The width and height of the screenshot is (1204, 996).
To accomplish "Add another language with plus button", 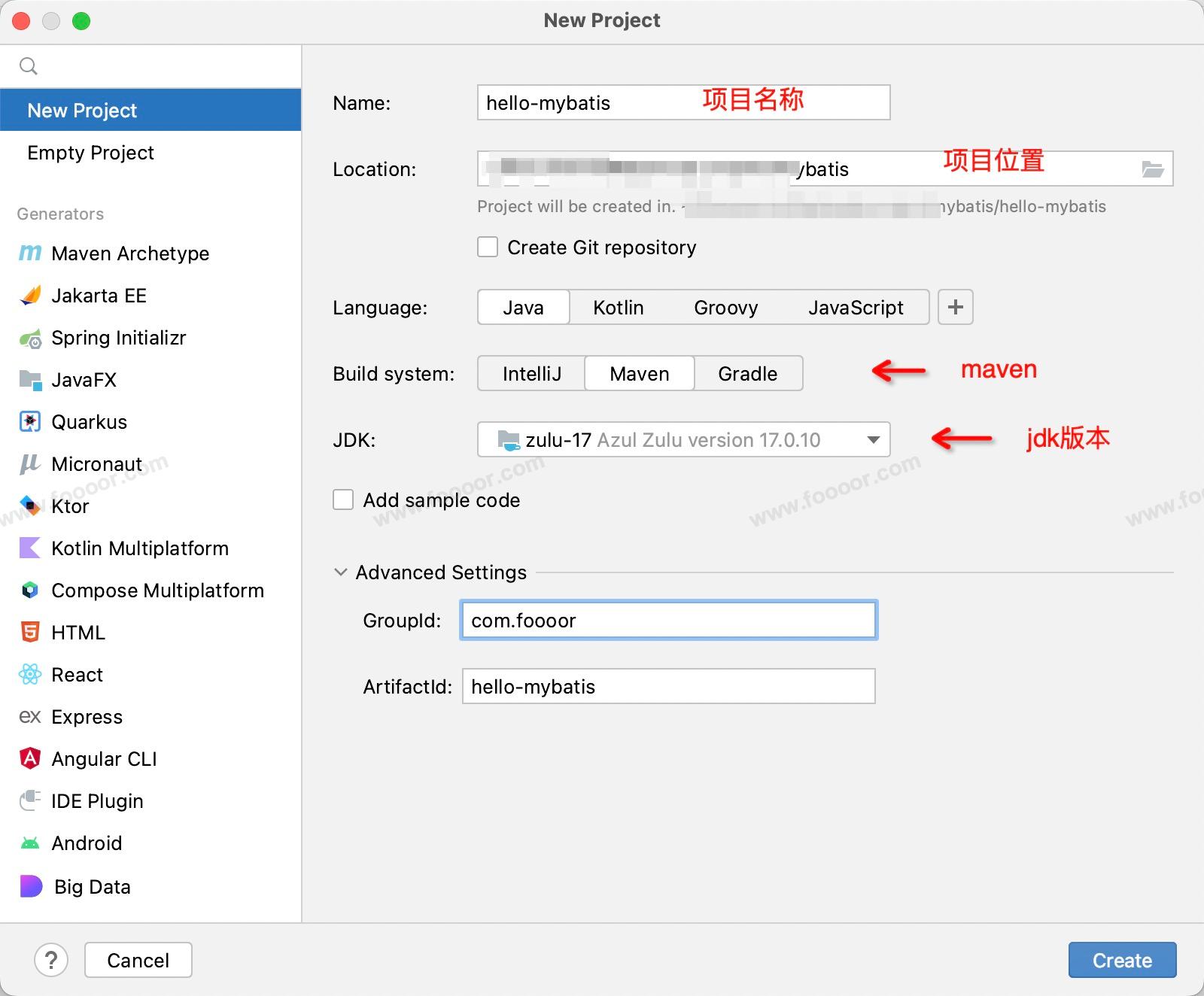I will tap(955, 308).
